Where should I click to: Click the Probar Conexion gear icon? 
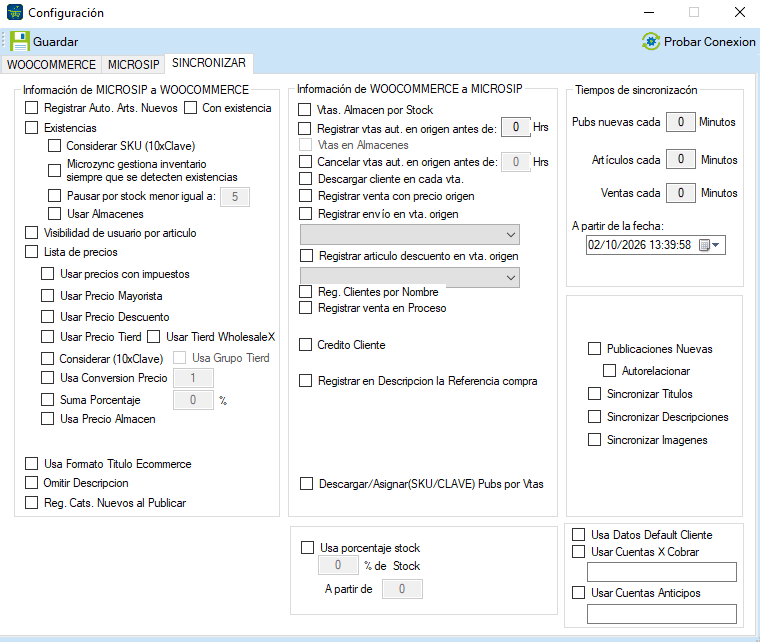tap(651, 42)
